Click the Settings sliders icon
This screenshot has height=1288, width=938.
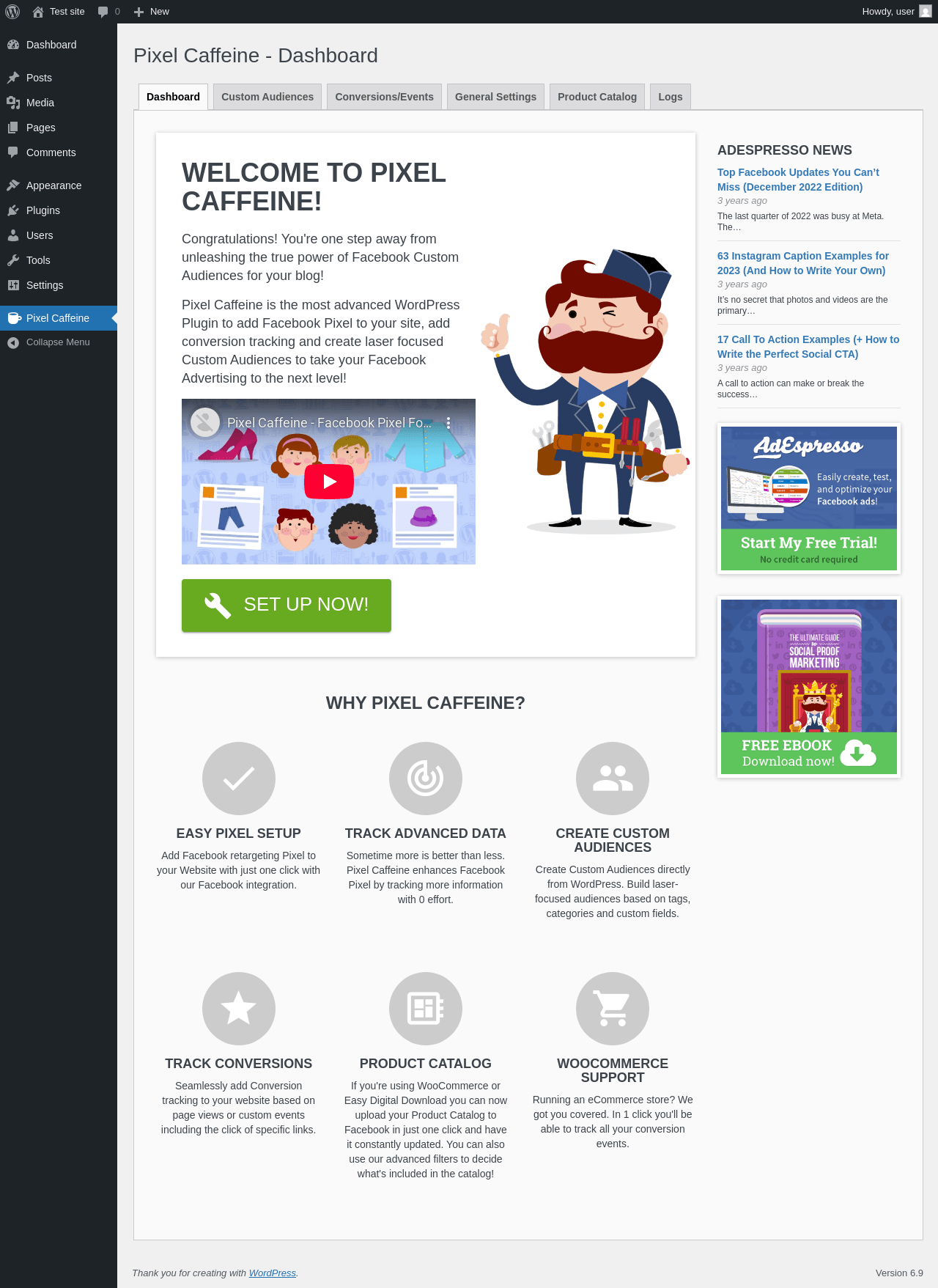pos(13,285)
